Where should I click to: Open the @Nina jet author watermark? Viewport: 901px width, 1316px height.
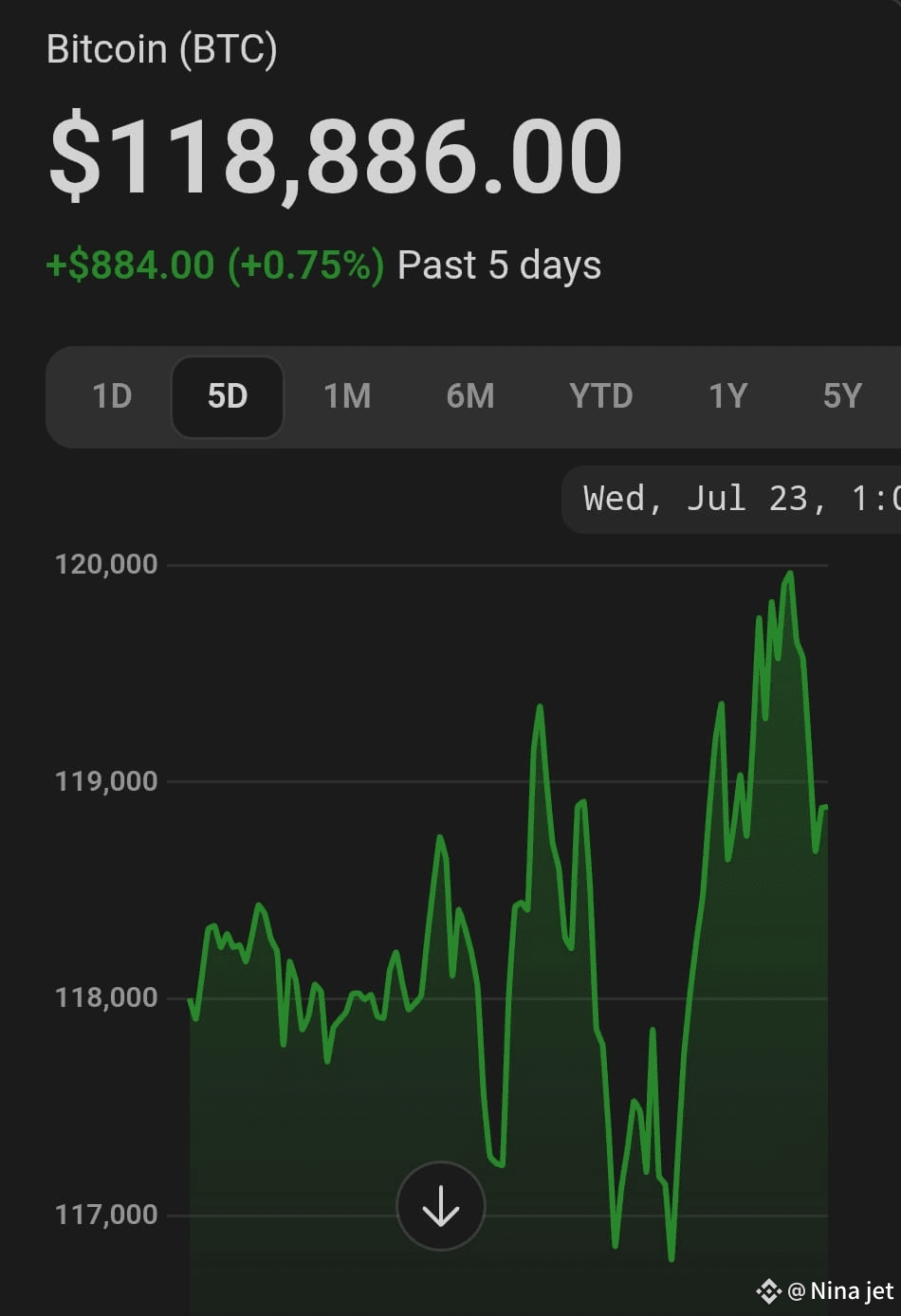[840, 1291]
